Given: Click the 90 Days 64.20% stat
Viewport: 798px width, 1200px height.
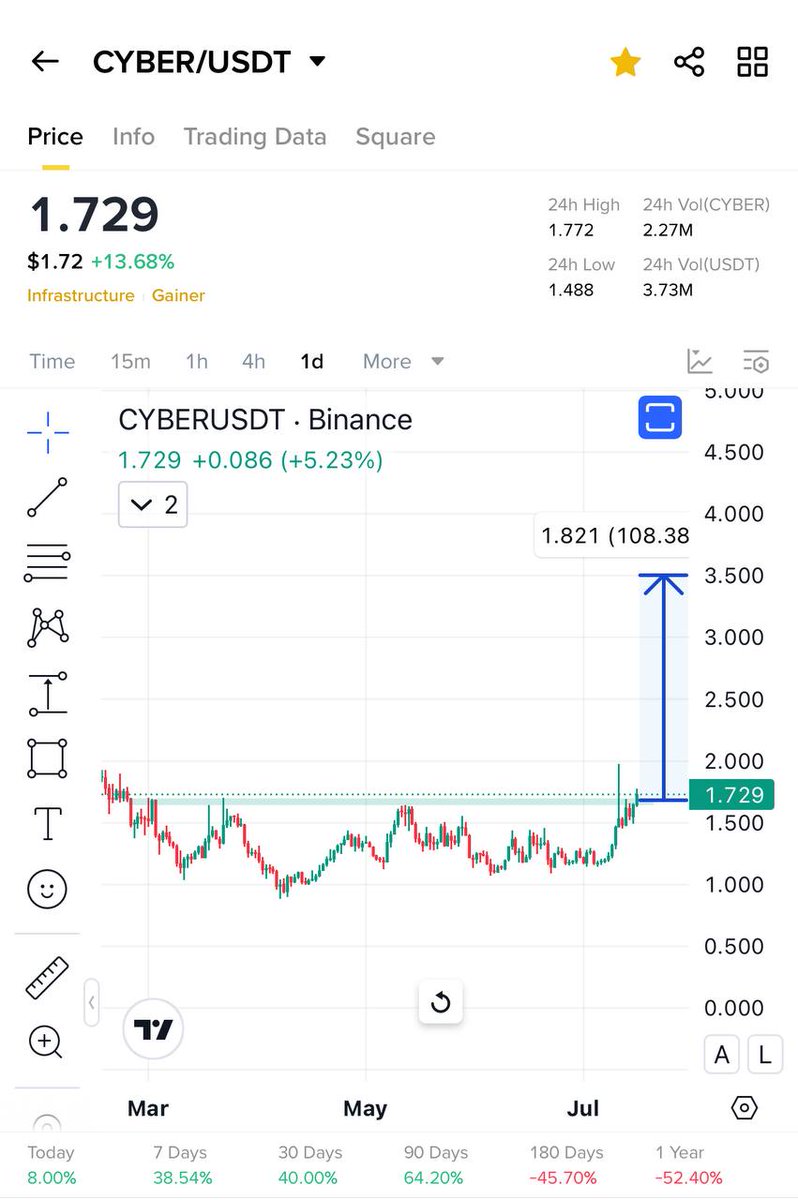Looking at the screenshot, I should coord(436,1165).
